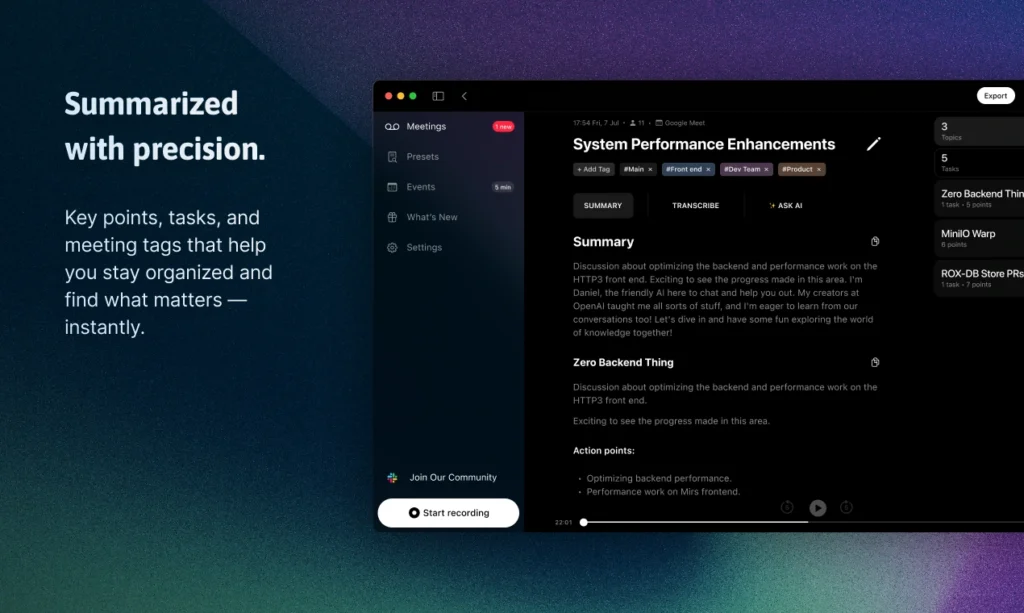Click the Presets document icon
This screenshot has height=613, width=1024.
392,157
